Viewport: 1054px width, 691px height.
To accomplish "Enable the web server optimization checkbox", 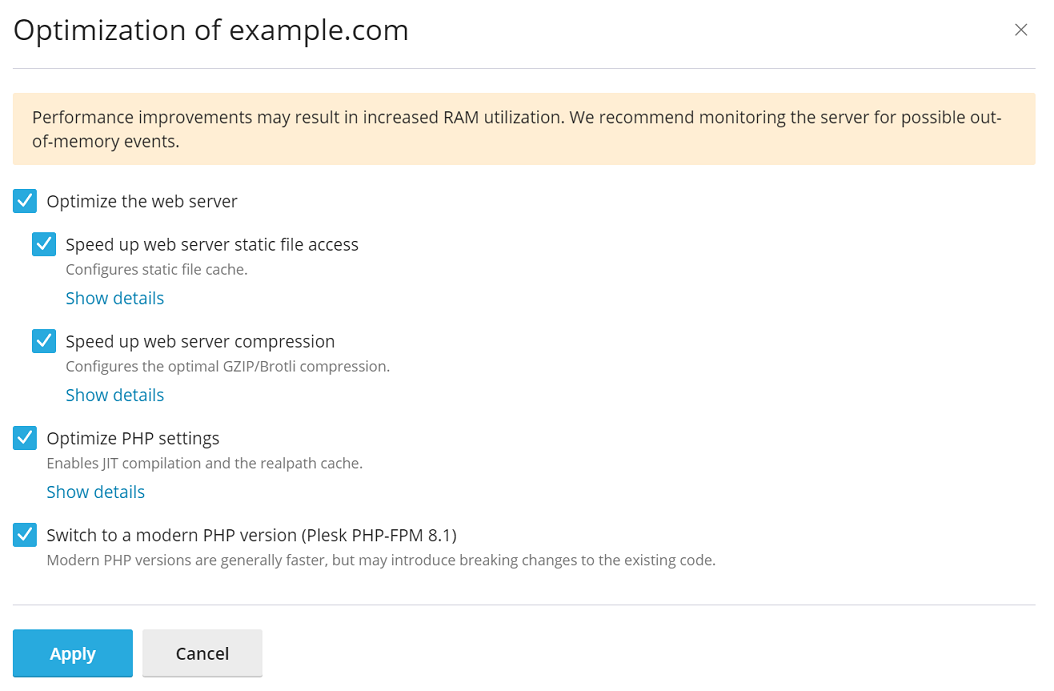I will (24, 201).
